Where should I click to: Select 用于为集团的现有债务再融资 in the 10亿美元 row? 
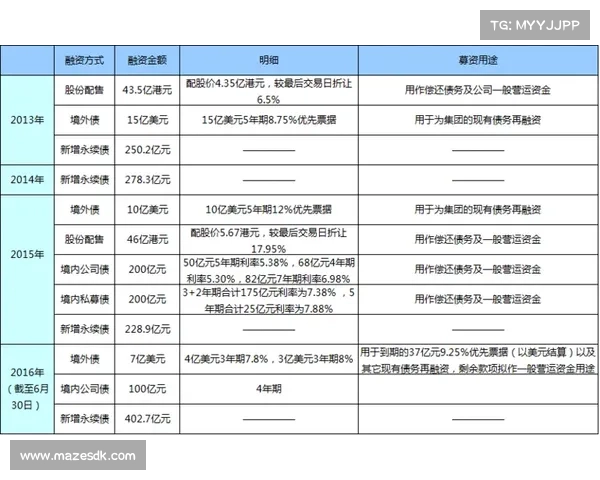tap(478, 209)
